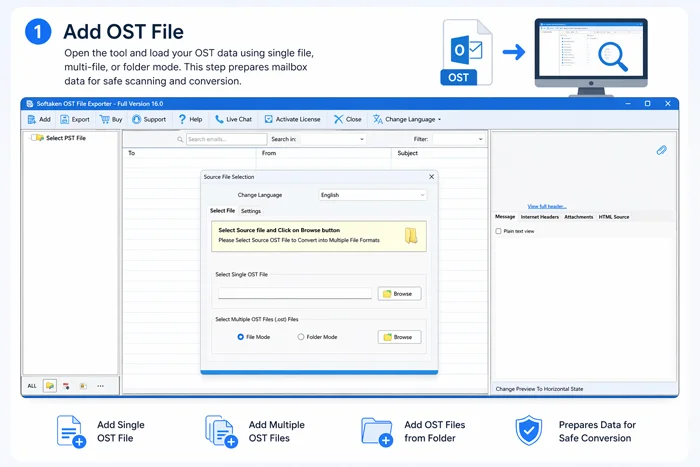This screenshot has width=700, height=467.
Task: Click the Add toolbar button
Action: click(x=39, y=119)
